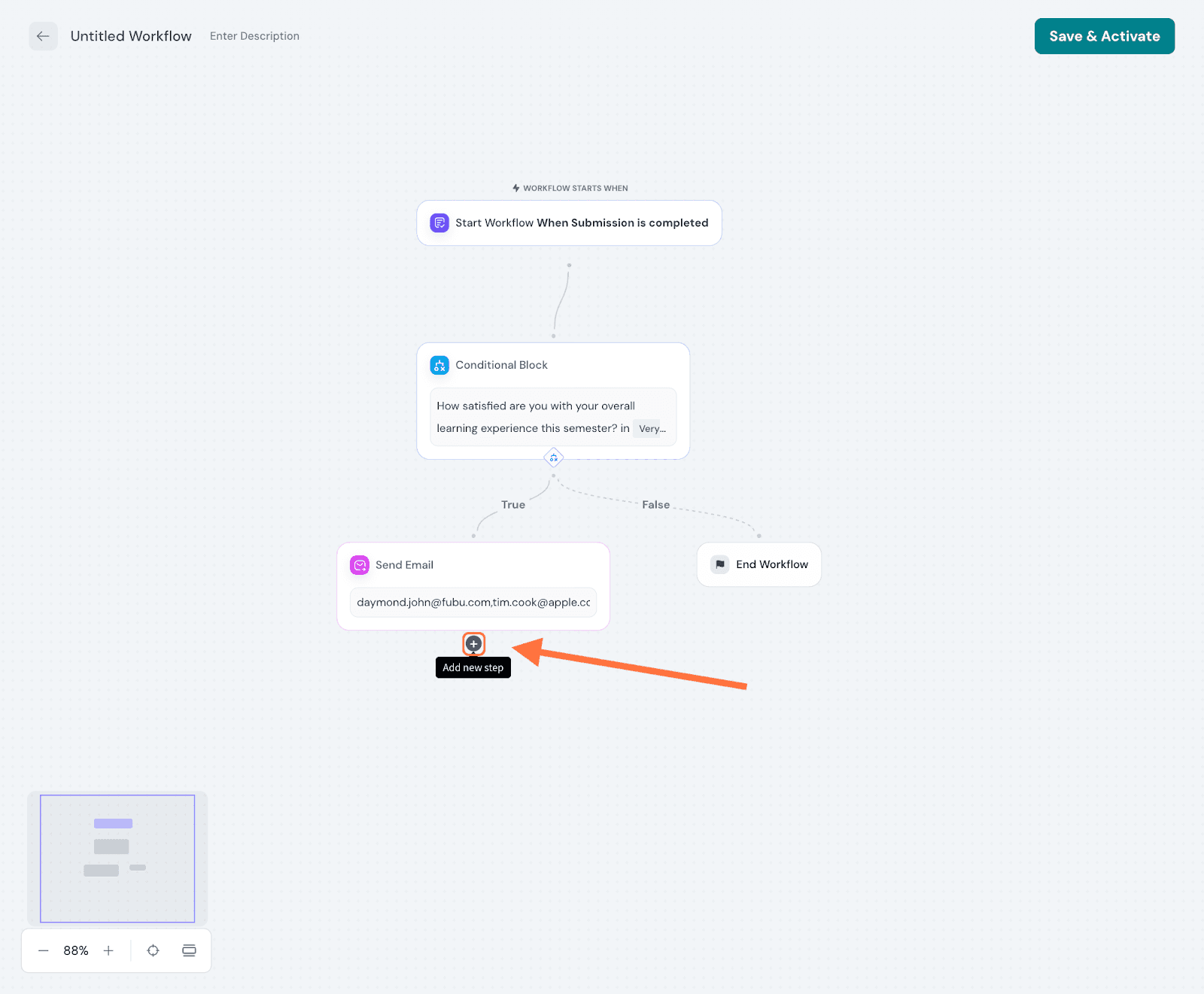The image size is (1204, 994).
Task: Open the condition text about learning satisfaction
Action: (x=534, y=416)
